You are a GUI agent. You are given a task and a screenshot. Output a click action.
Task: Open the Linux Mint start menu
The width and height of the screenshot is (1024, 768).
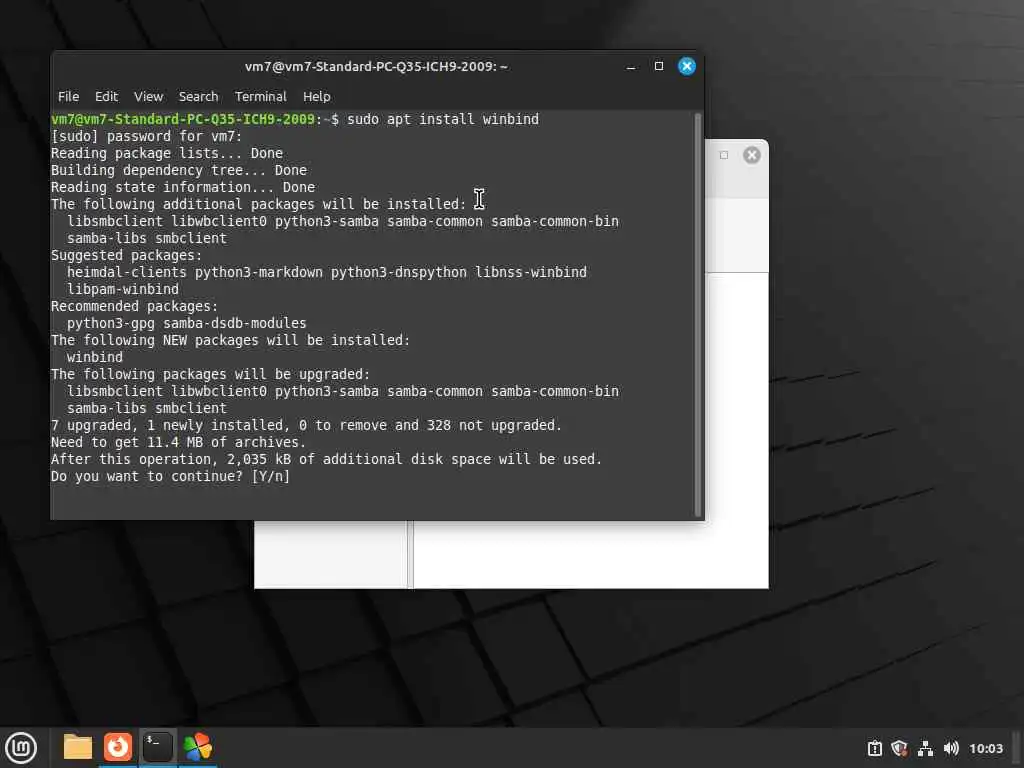pyautogui.click(x=21, y=748)
